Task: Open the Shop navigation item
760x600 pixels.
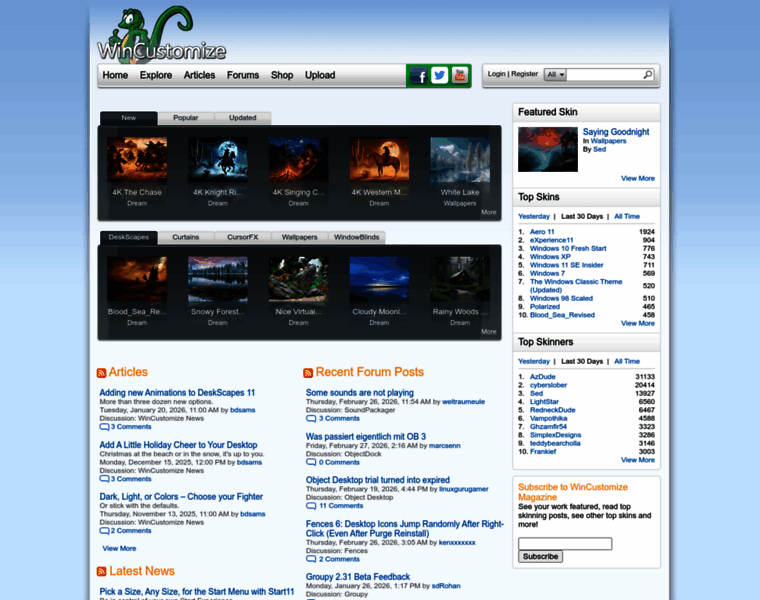Action: click(x=282, y=75)
